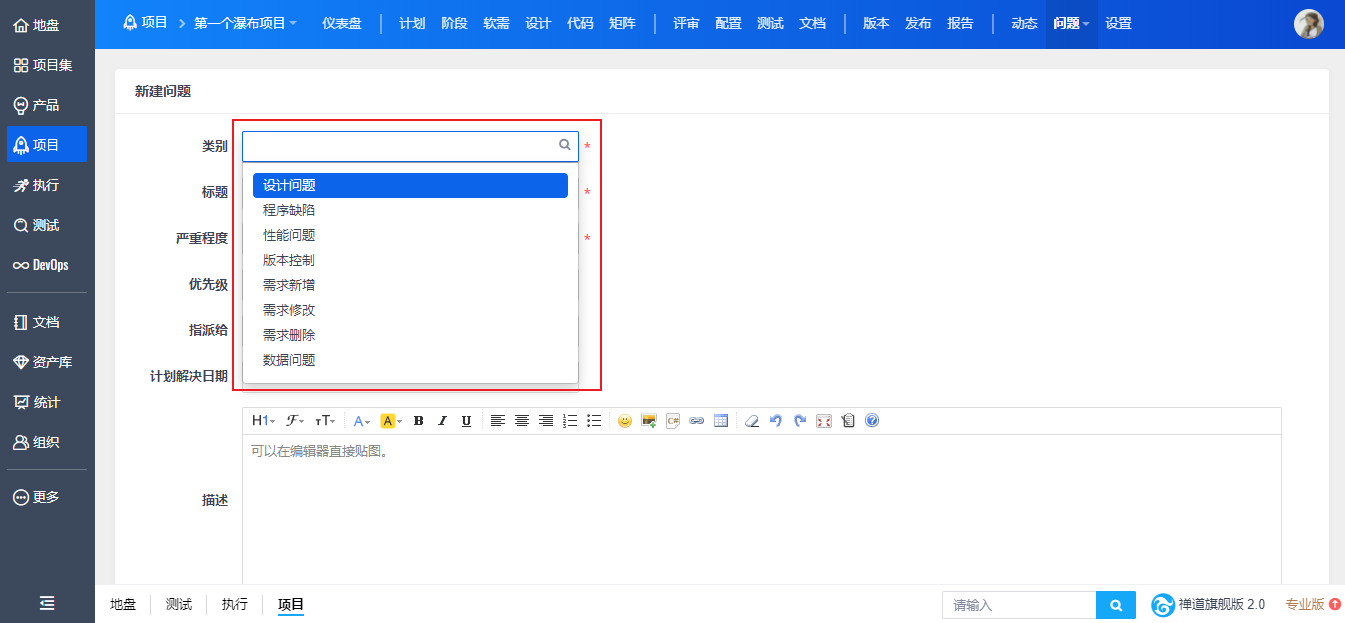Open 文档 in left sidebar

47,322
